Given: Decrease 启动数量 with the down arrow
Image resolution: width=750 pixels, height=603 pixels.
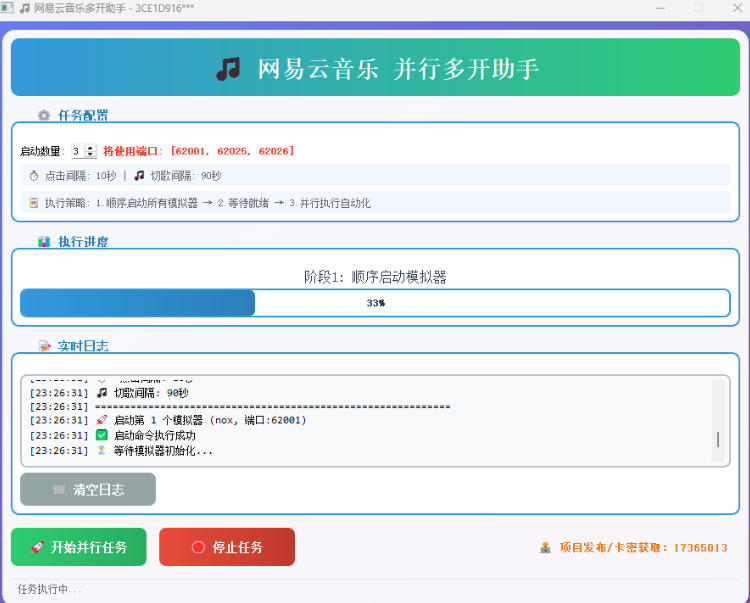Looking at the screenshot, I should (90, 154).
